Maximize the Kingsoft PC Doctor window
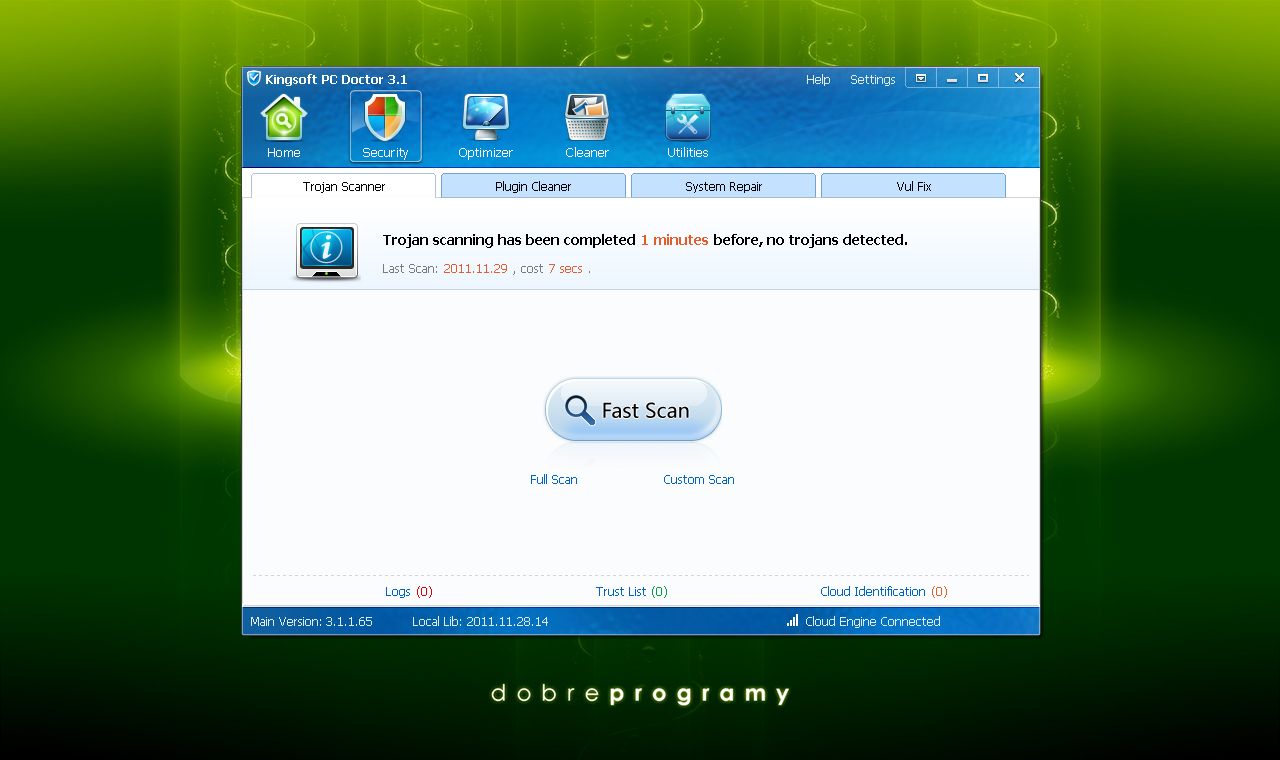Viewport: 1280px width, 760px height. point(983,78)
